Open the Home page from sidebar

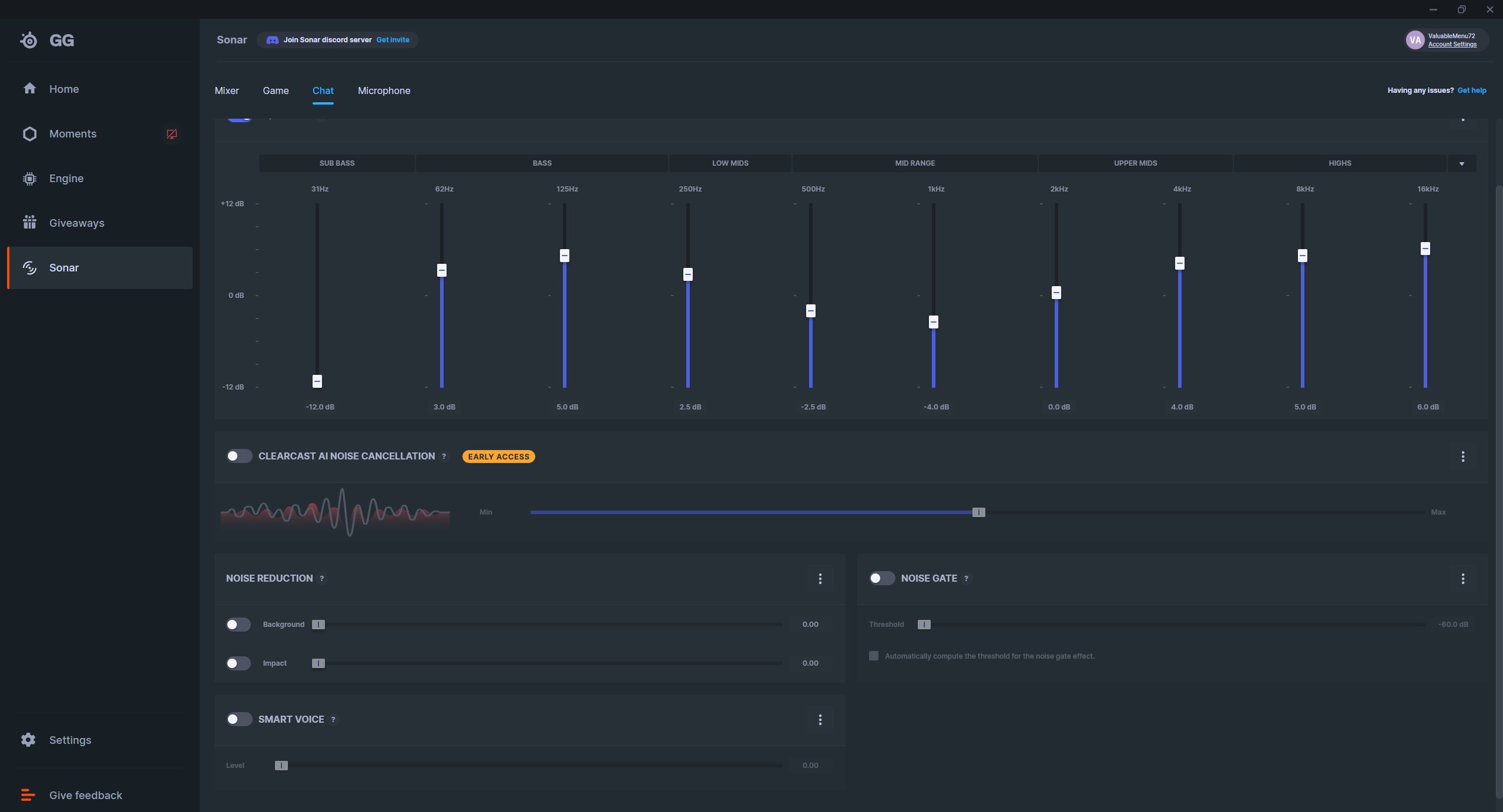[63, 89]
